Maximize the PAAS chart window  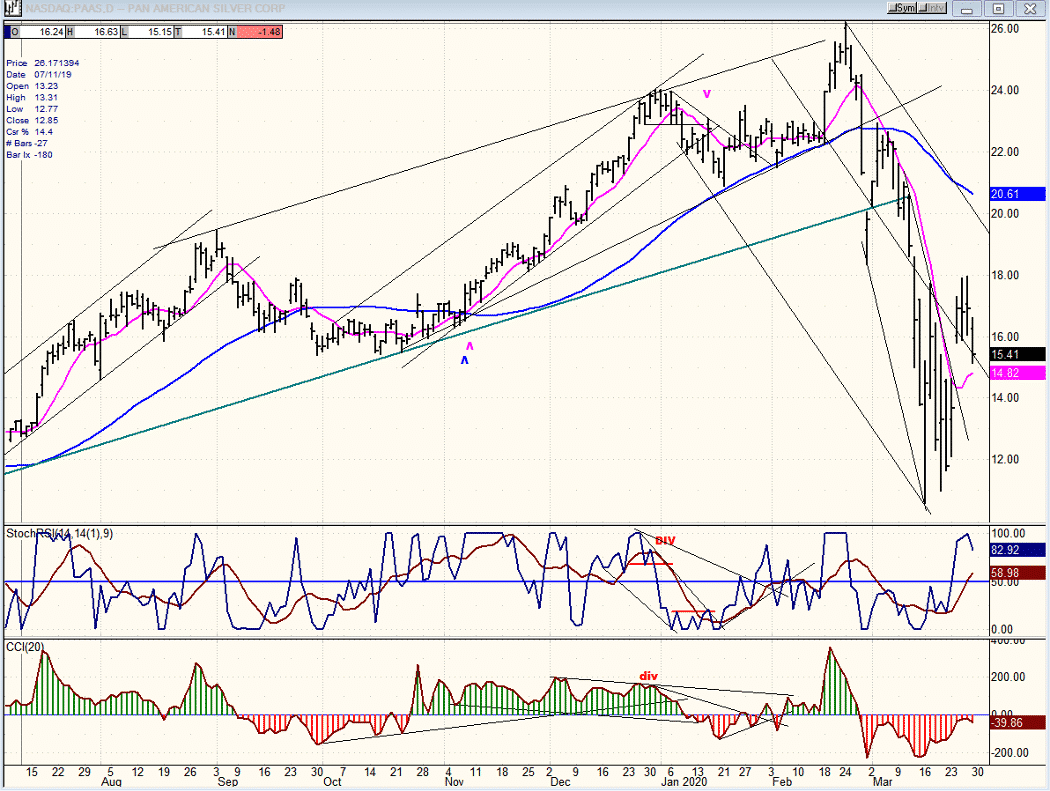(x=998, y=9)
